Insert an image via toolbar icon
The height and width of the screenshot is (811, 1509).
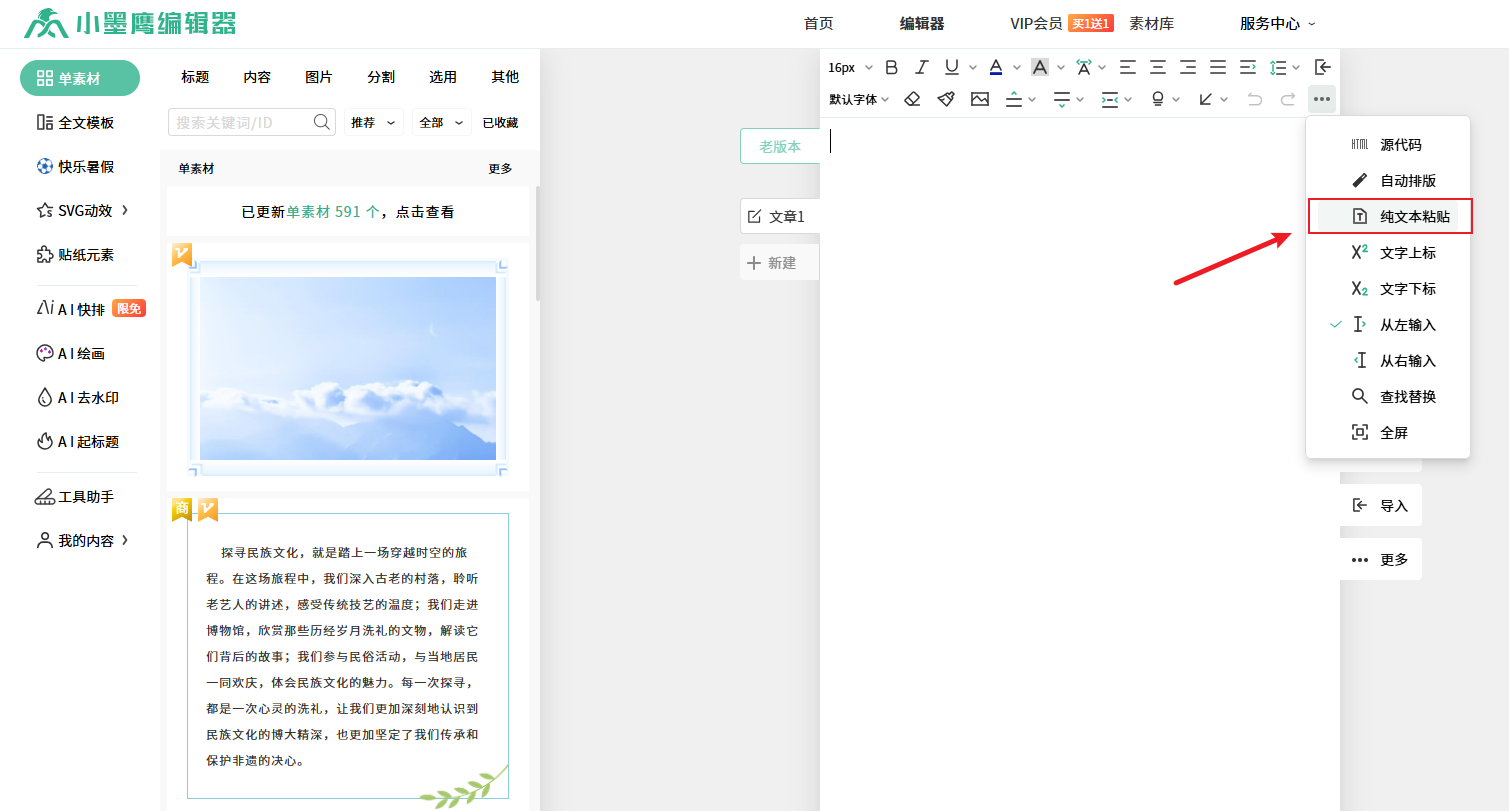pos(980,99)
